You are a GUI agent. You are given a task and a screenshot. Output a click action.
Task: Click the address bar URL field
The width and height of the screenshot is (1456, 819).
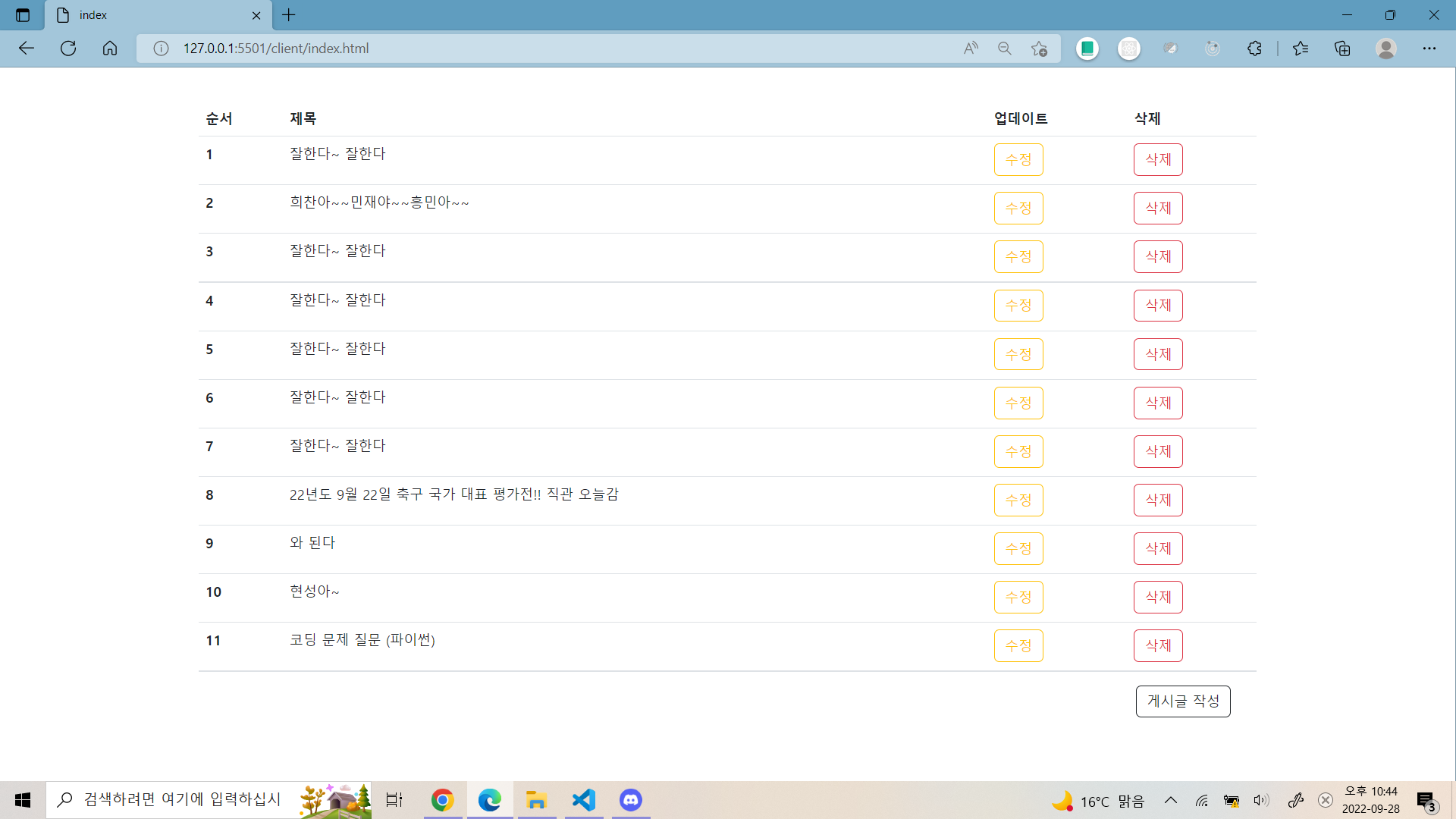pyautogui.click(x=531, y=49)
